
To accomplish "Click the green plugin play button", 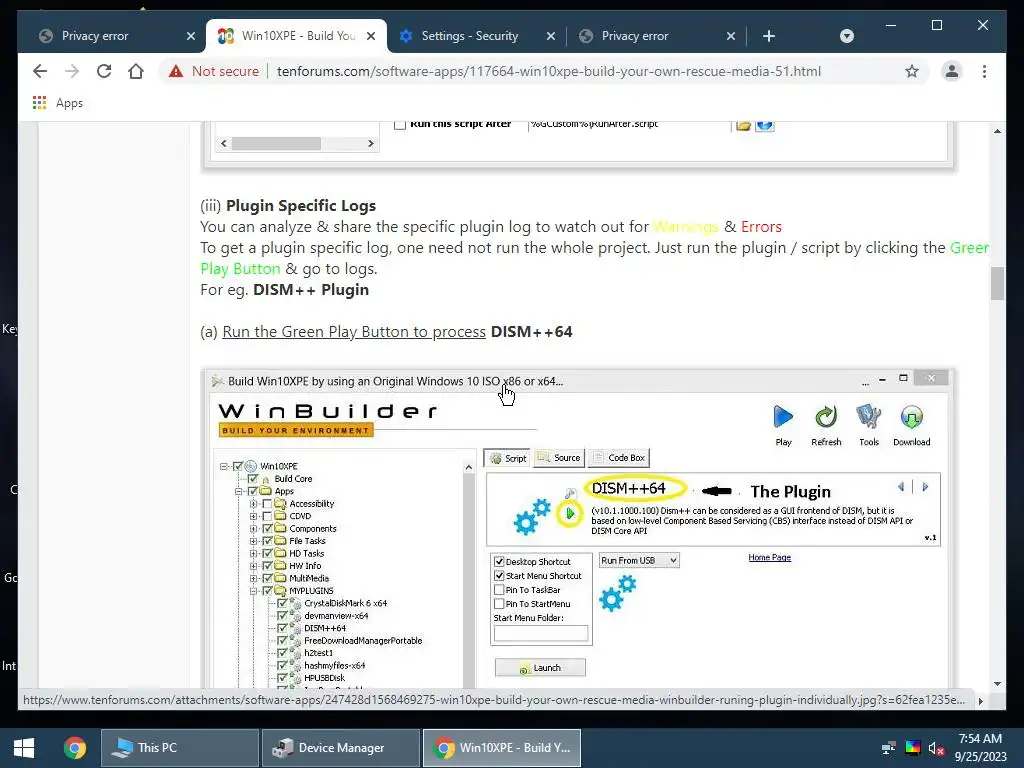I will (x=570, y=513).
